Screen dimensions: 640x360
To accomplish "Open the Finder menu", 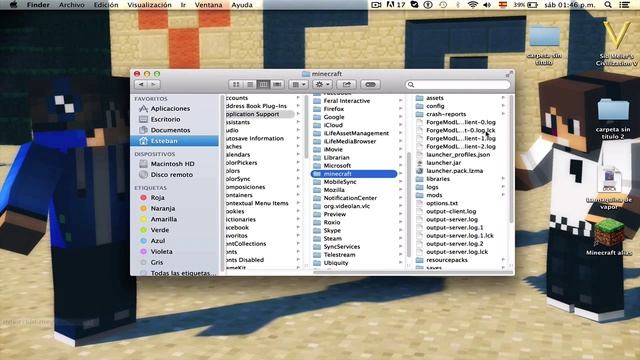I will click(x=38, y=5).
